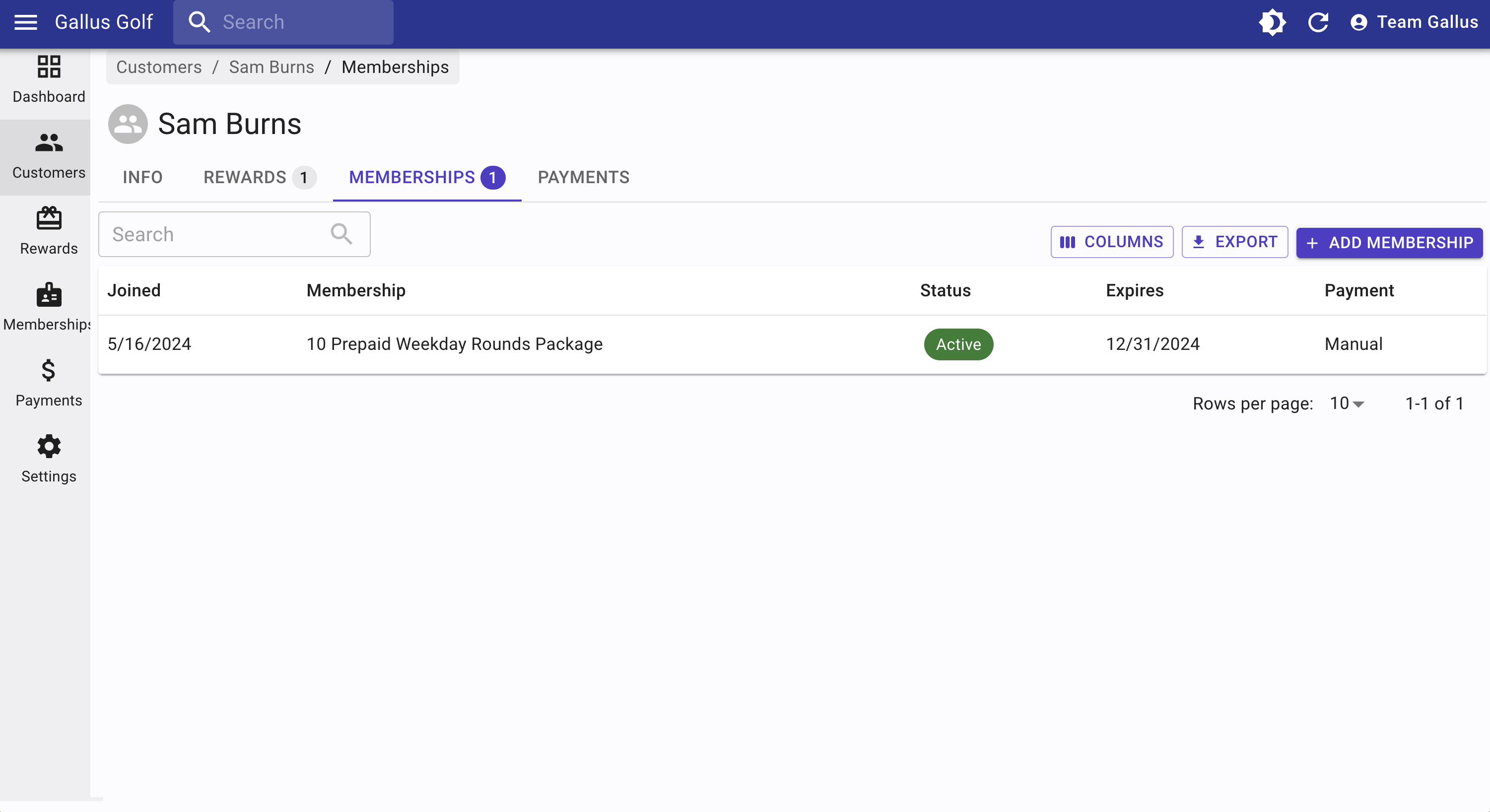Click the refresh icon in header
This screenshot has height=812, width=1490.
(1318, 22)
